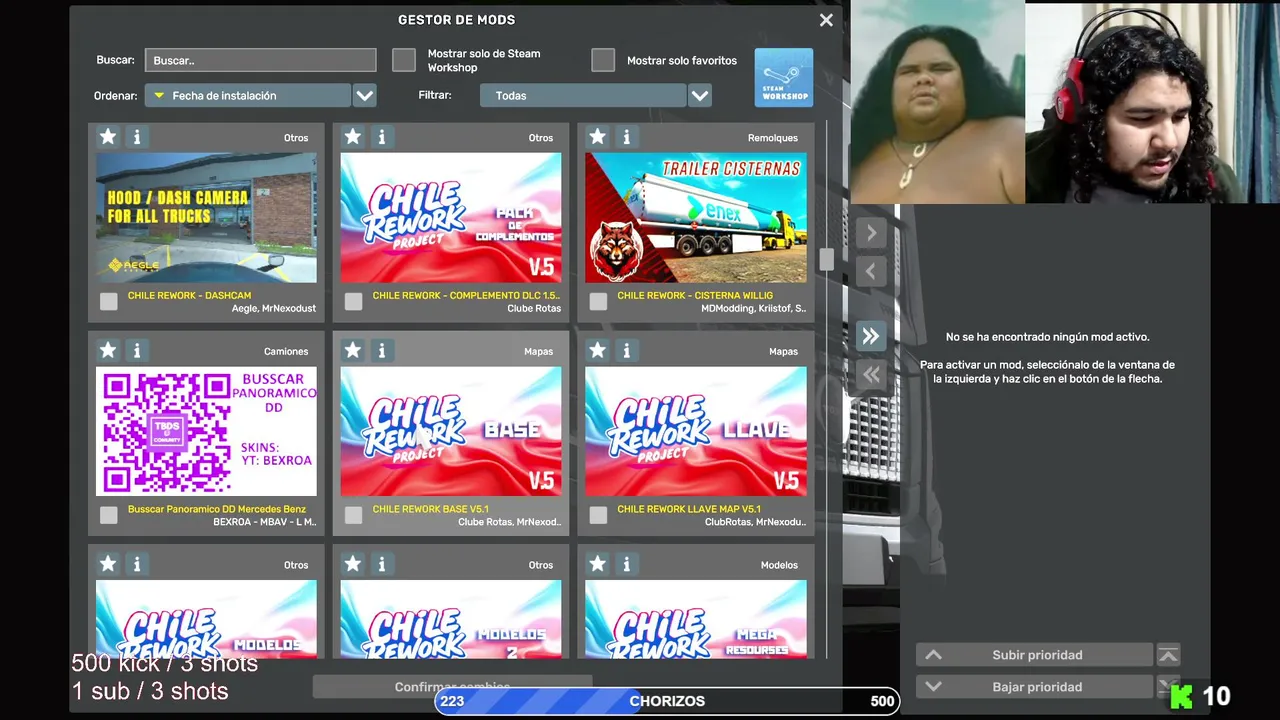Select the Chile Rework LLAVE V.5 thumbnail
This screenshot has width=1280, height=720.
click(x=696, y=431)
